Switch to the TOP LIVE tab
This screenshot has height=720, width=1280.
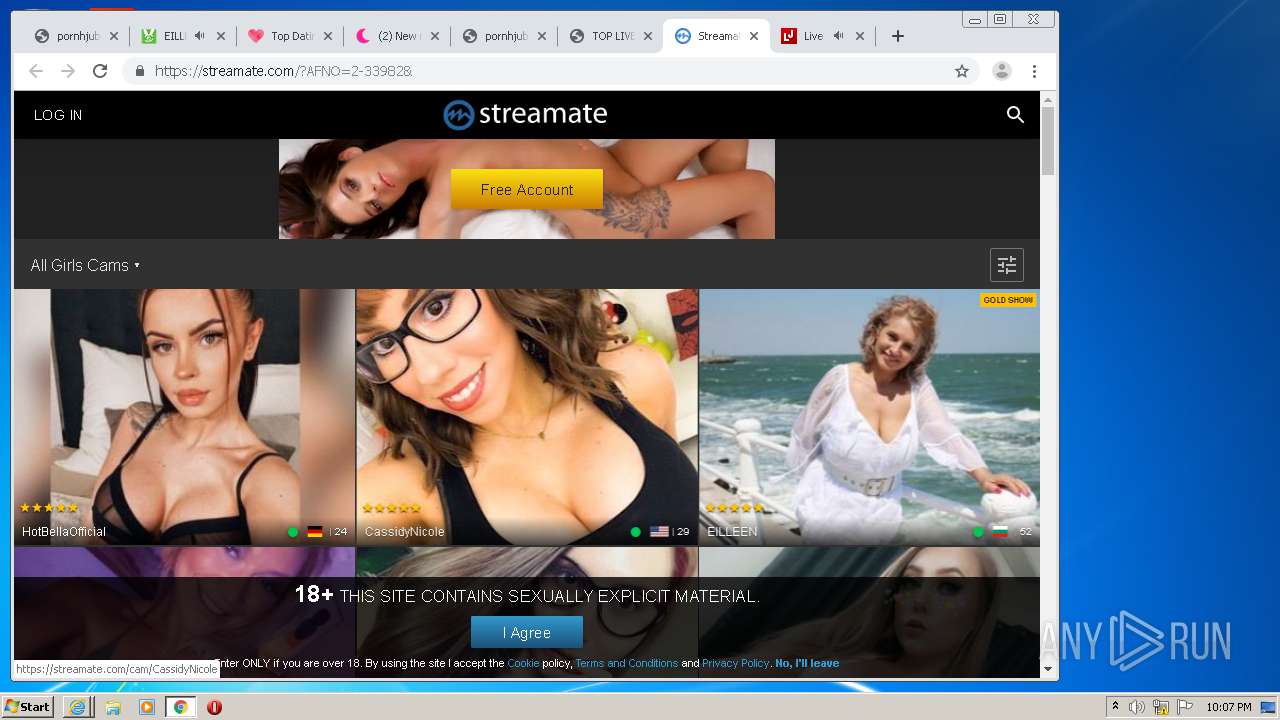click(x=612, y=36)
